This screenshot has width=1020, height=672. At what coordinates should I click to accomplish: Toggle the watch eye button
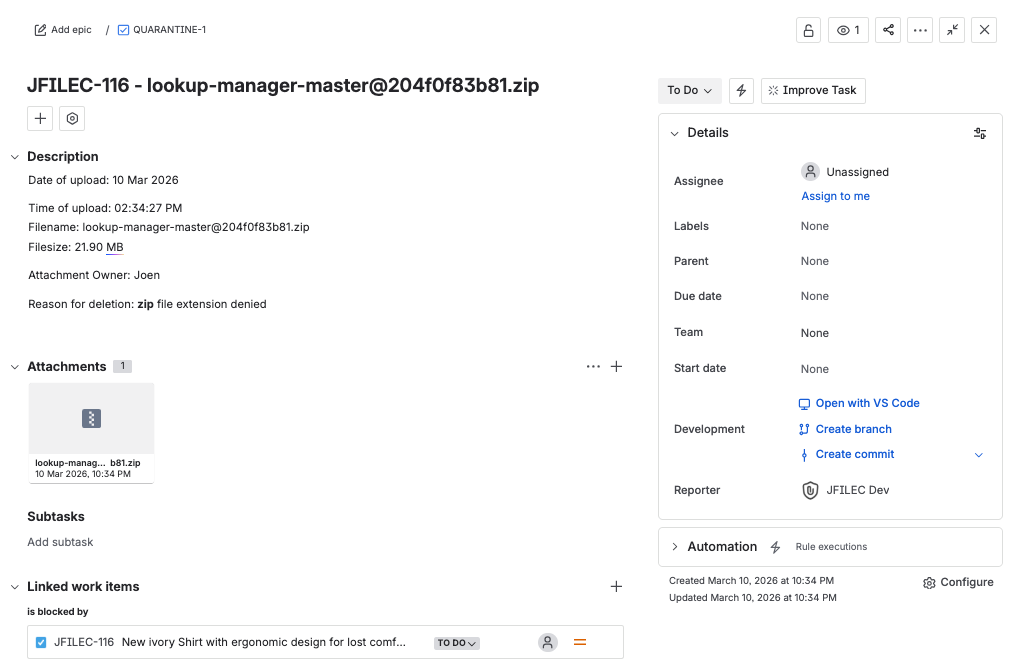(848, 30)
